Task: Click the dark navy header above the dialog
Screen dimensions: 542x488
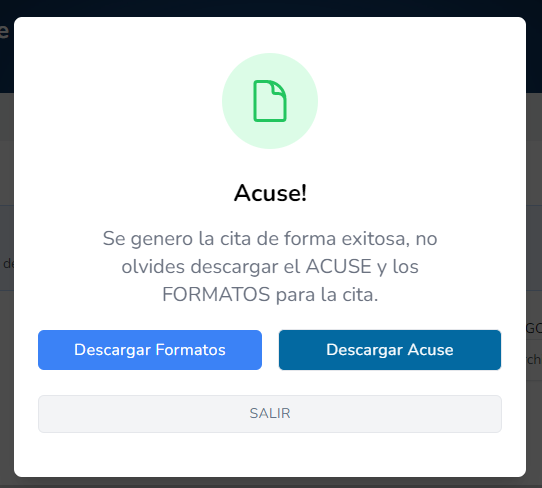Action: (270, 8)
